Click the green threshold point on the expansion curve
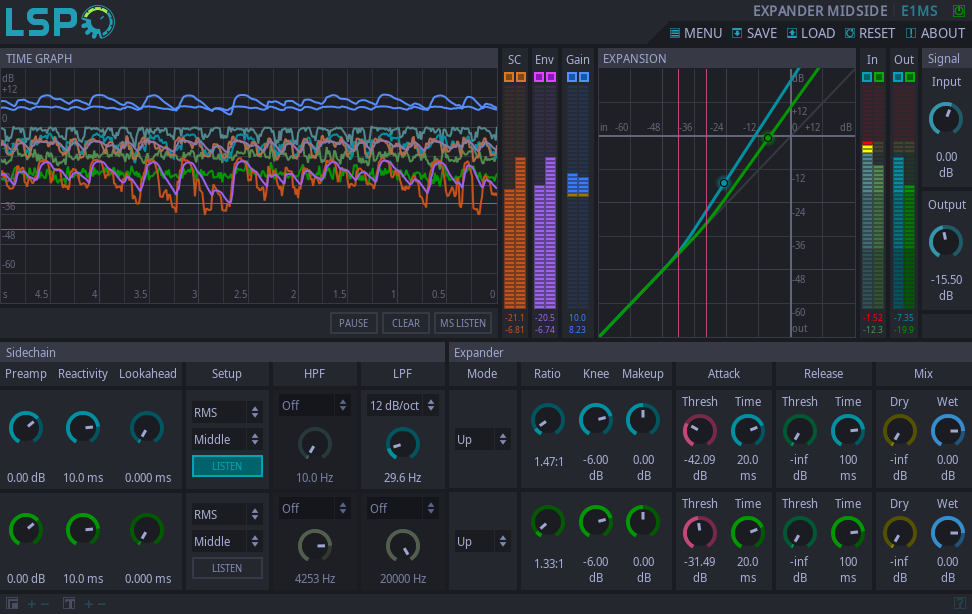Viewport: 972px width, 614px height. [x=767, y=138]
